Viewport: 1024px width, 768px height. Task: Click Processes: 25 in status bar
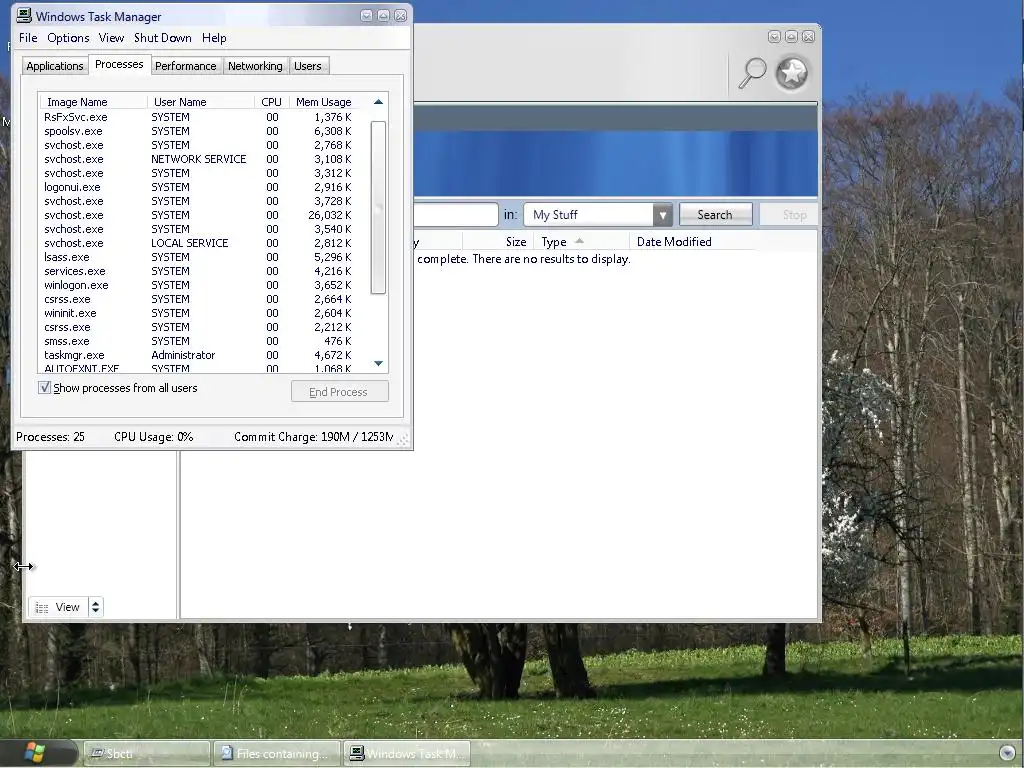pyautogui.click(x=50, y=437)
